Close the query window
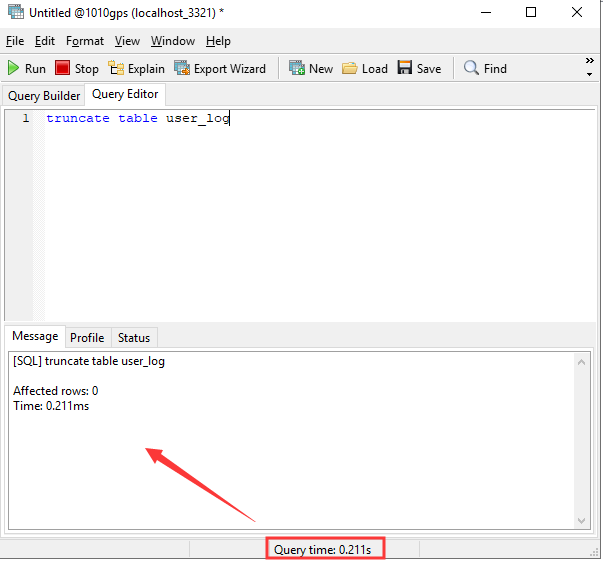 click(577, 12)
